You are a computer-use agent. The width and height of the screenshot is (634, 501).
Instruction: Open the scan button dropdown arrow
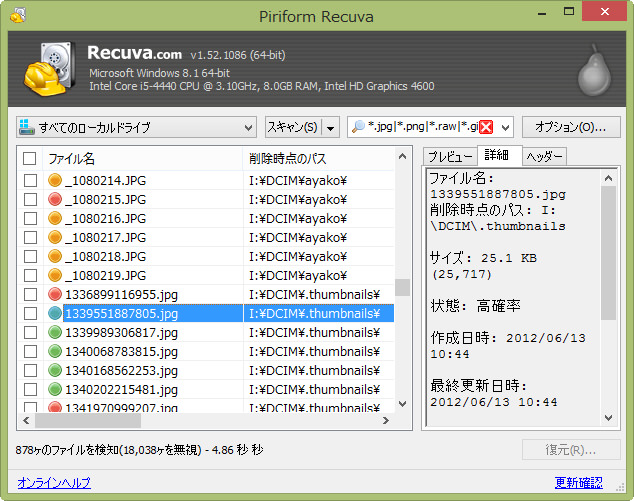(x=330, y=128)
